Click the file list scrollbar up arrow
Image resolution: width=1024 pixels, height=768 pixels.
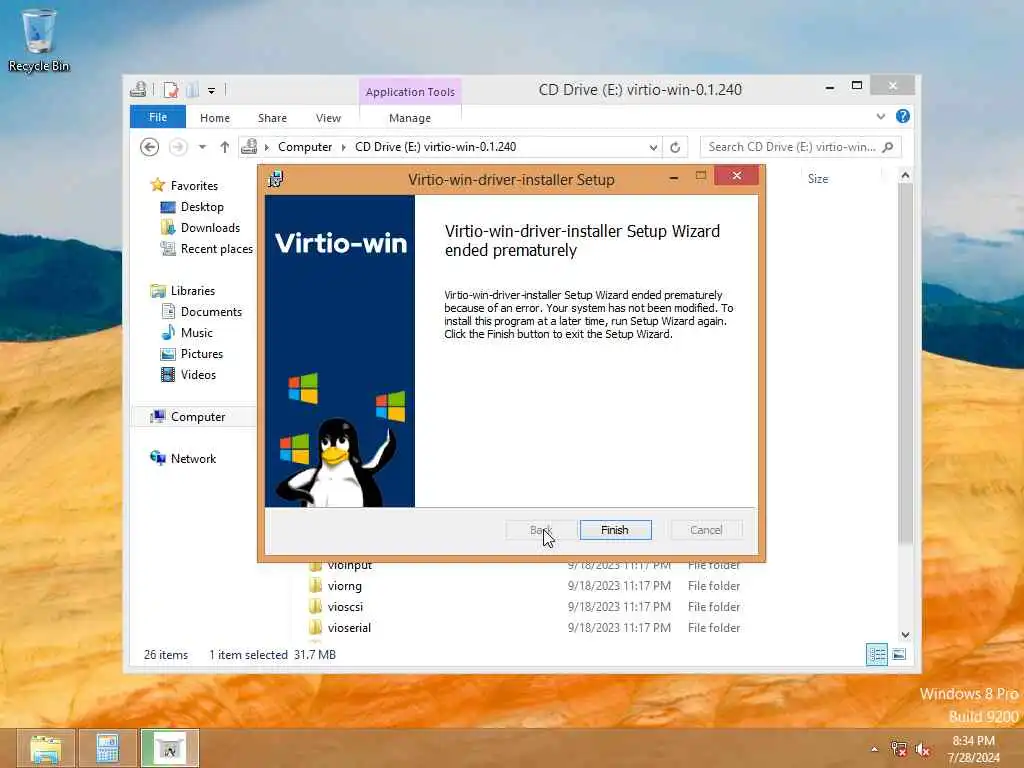[905, 175]
